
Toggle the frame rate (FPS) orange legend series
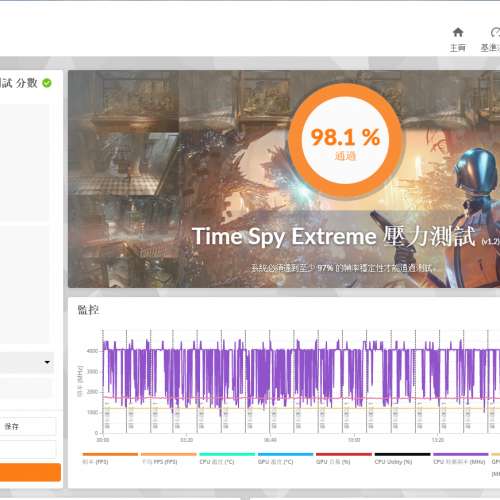click(x=110, y=458)
